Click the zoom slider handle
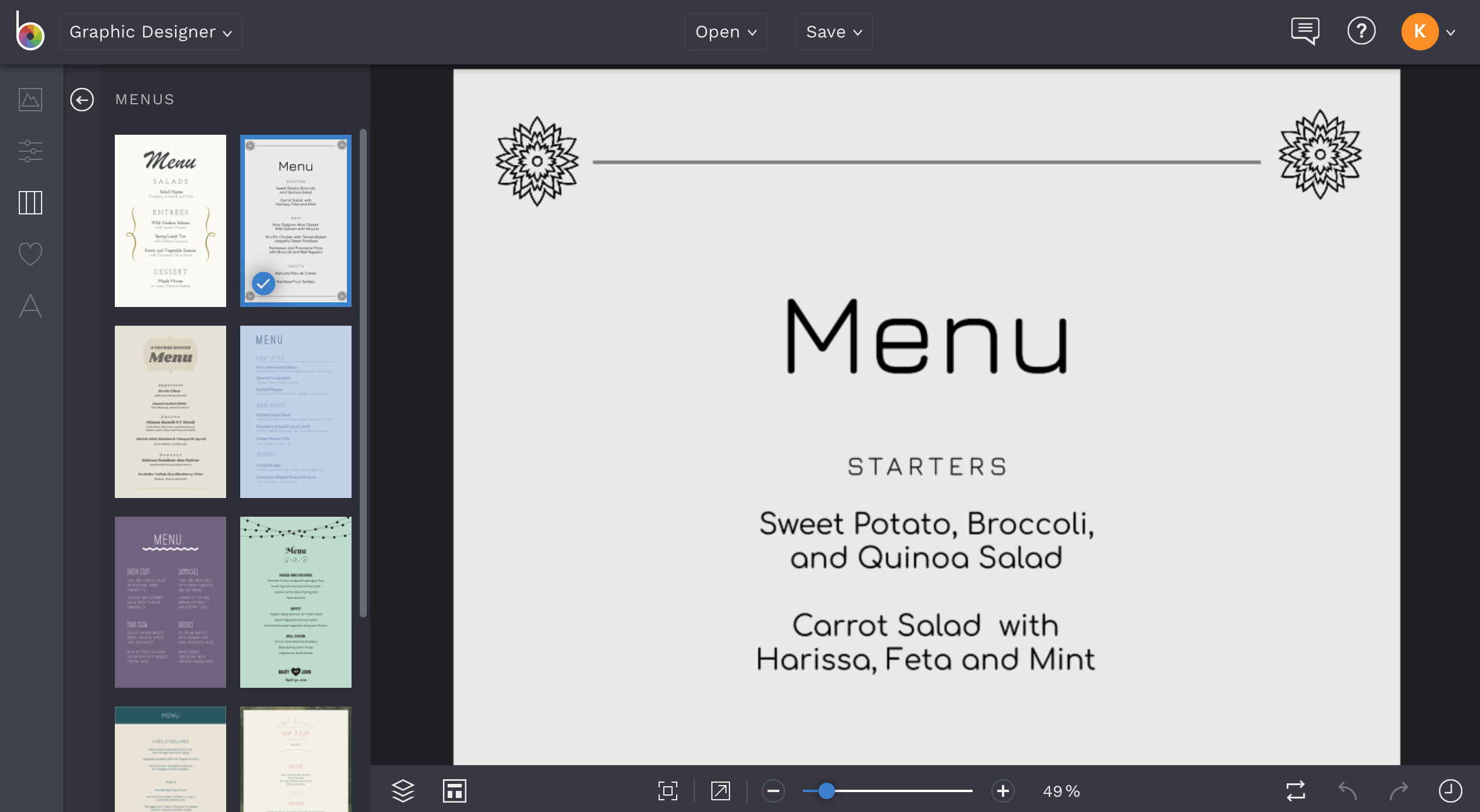The height and width of the screenshot is (812, 1480). 827,791
